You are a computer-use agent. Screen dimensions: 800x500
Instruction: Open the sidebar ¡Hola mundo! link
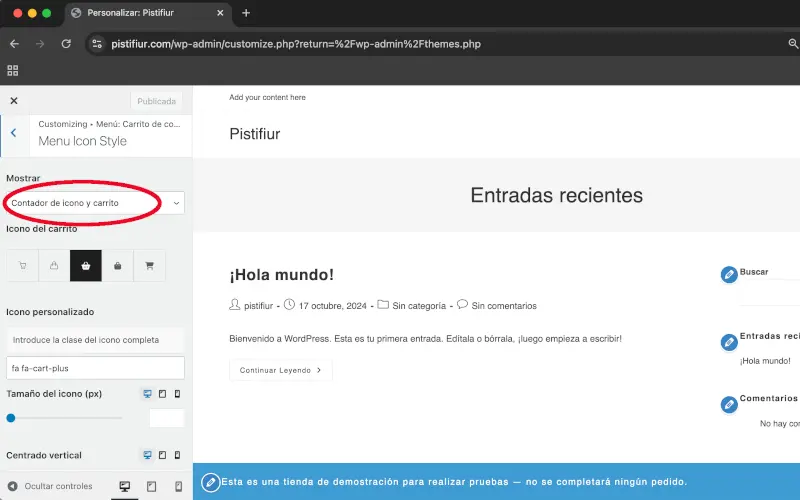click(765, 361)
